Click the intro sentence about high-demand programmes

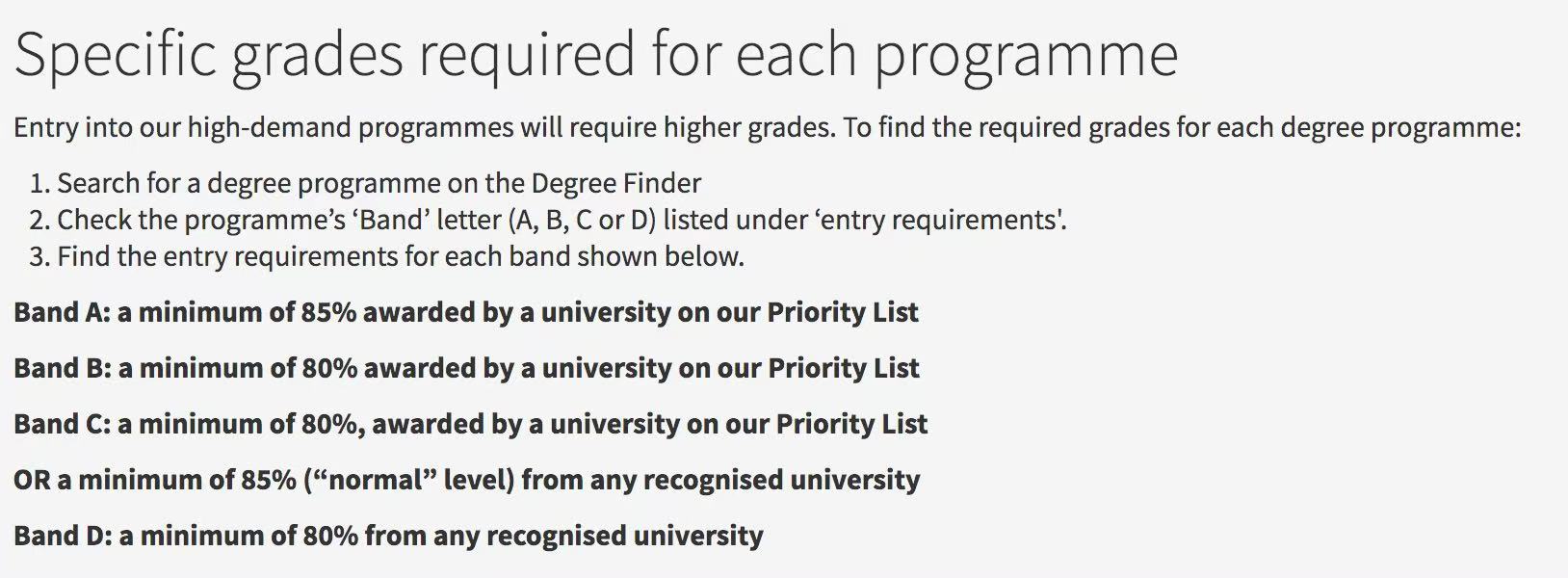[x=766, y=128]
